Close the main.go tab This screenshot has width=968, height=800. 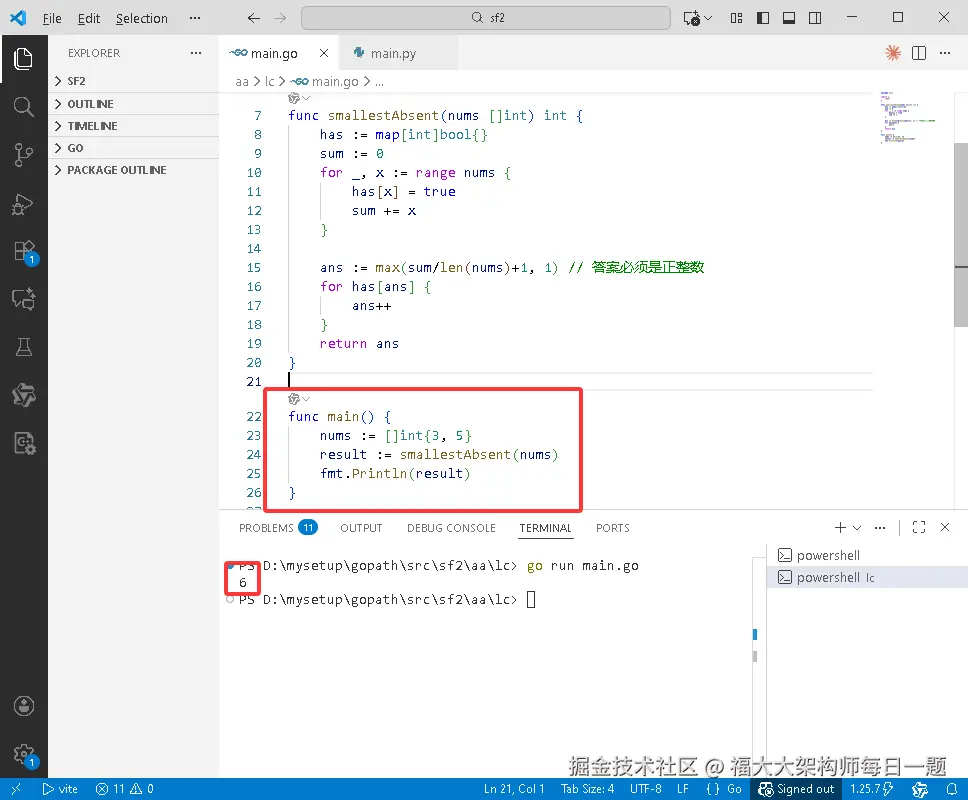(x=323, y=53)
